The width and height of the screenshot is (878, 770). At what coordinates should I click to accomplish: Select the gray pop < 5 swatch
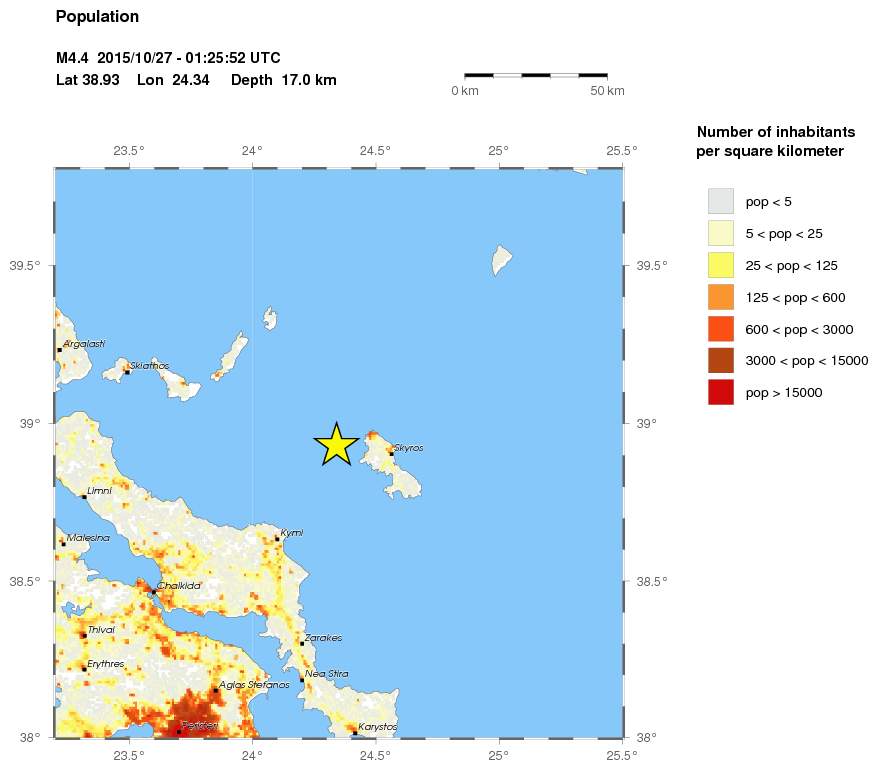pos(721,202)
